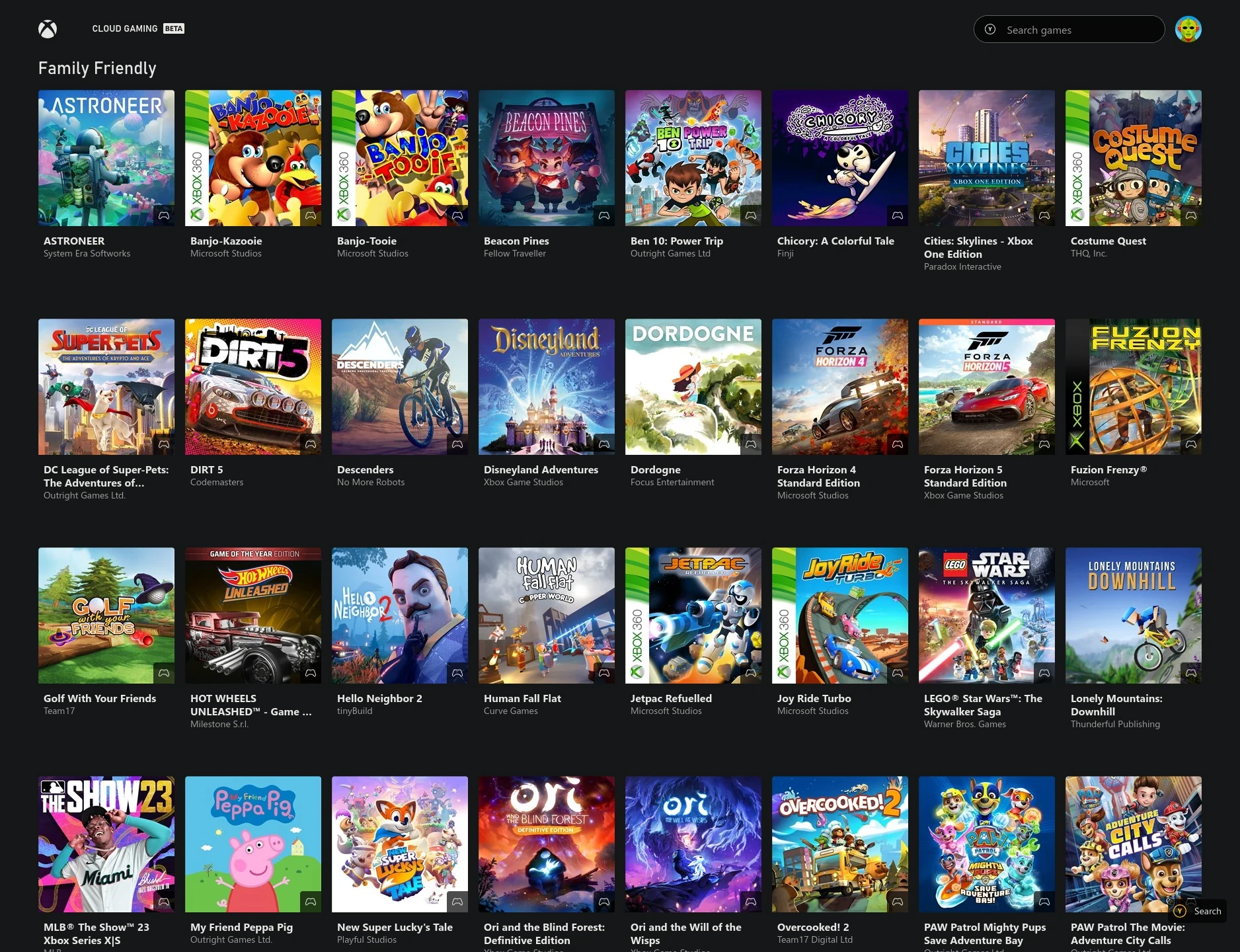Click the controller icon on Forza Horizon 5 cover
Image resolution: width=1240 pixels, height=952 pixels.
click(x=1044, y=444)
